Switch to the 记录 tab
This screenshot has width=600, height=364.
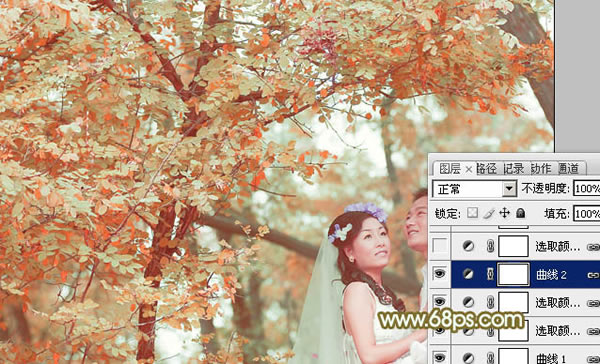514,168
